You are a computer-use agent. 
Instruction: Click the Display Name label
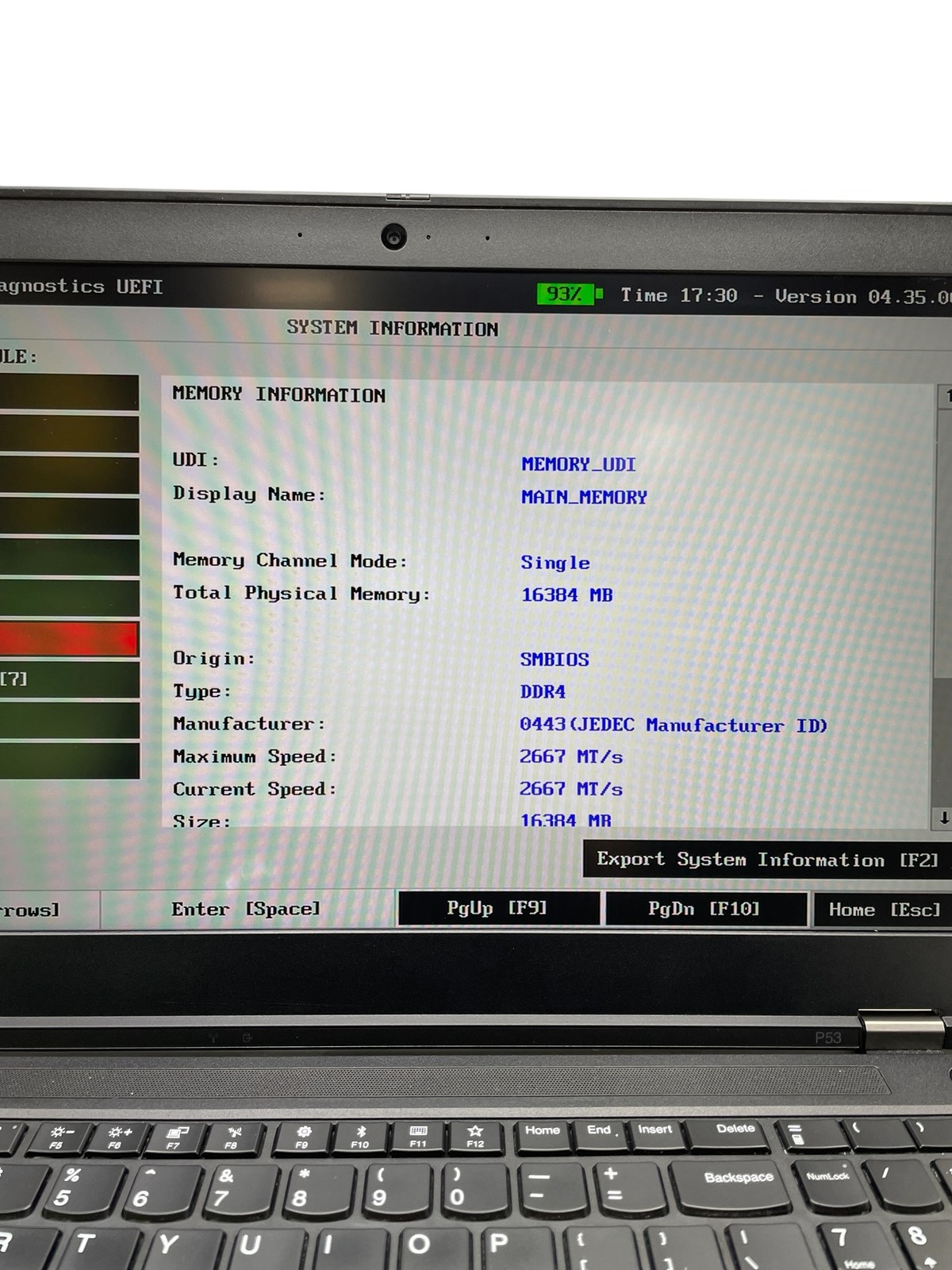(249, 494)
